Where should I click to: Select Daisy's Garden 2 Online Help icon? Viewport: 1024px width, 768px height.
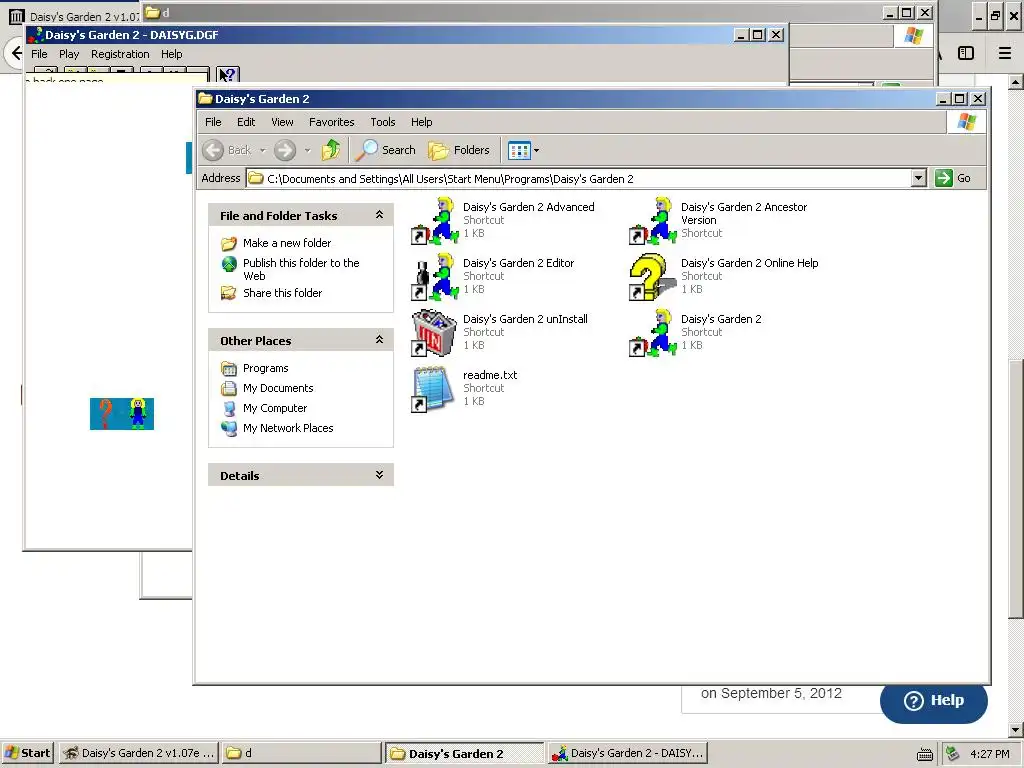click(652, 276)
